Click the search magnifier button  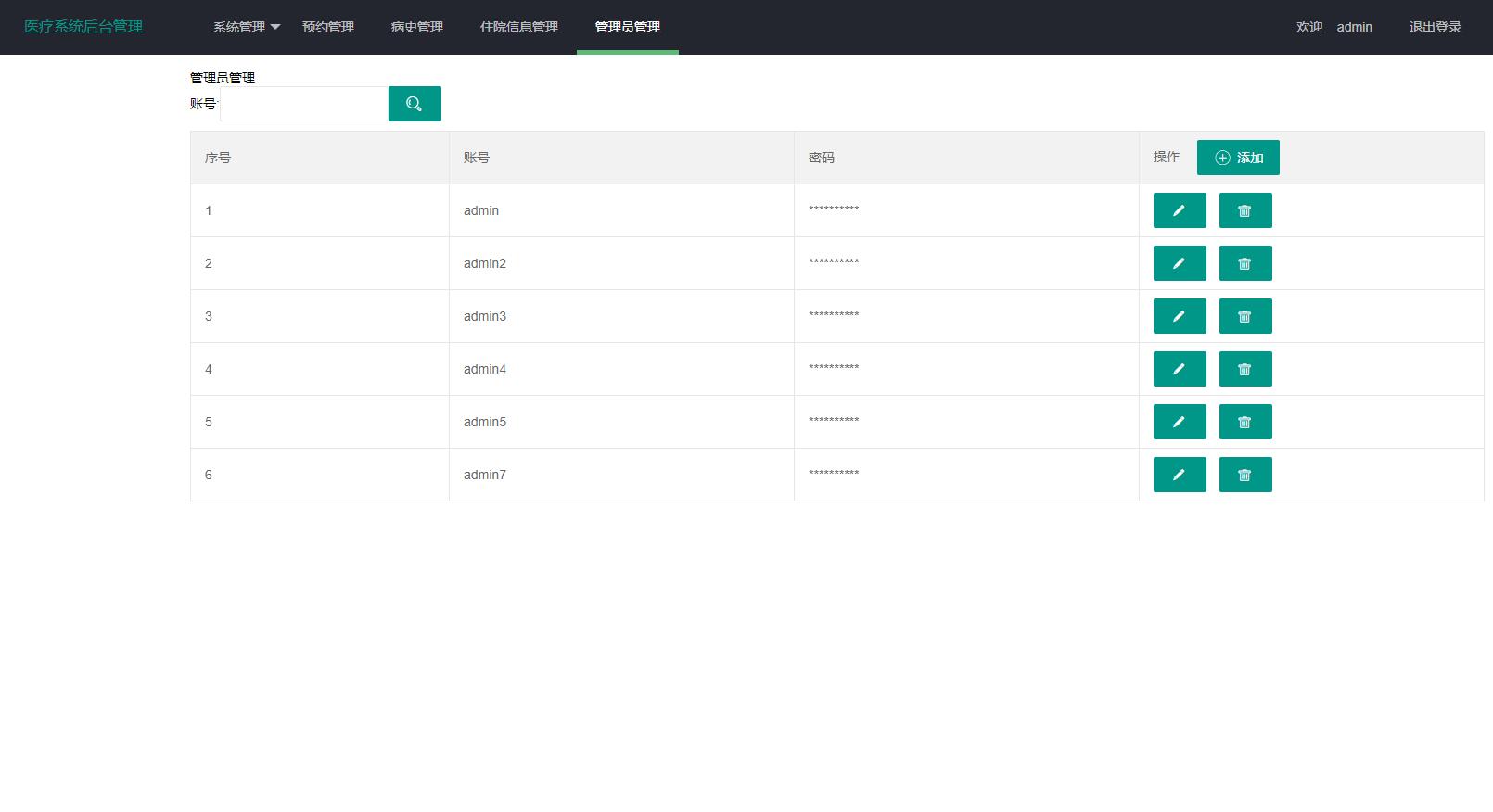tap(415, 104)
